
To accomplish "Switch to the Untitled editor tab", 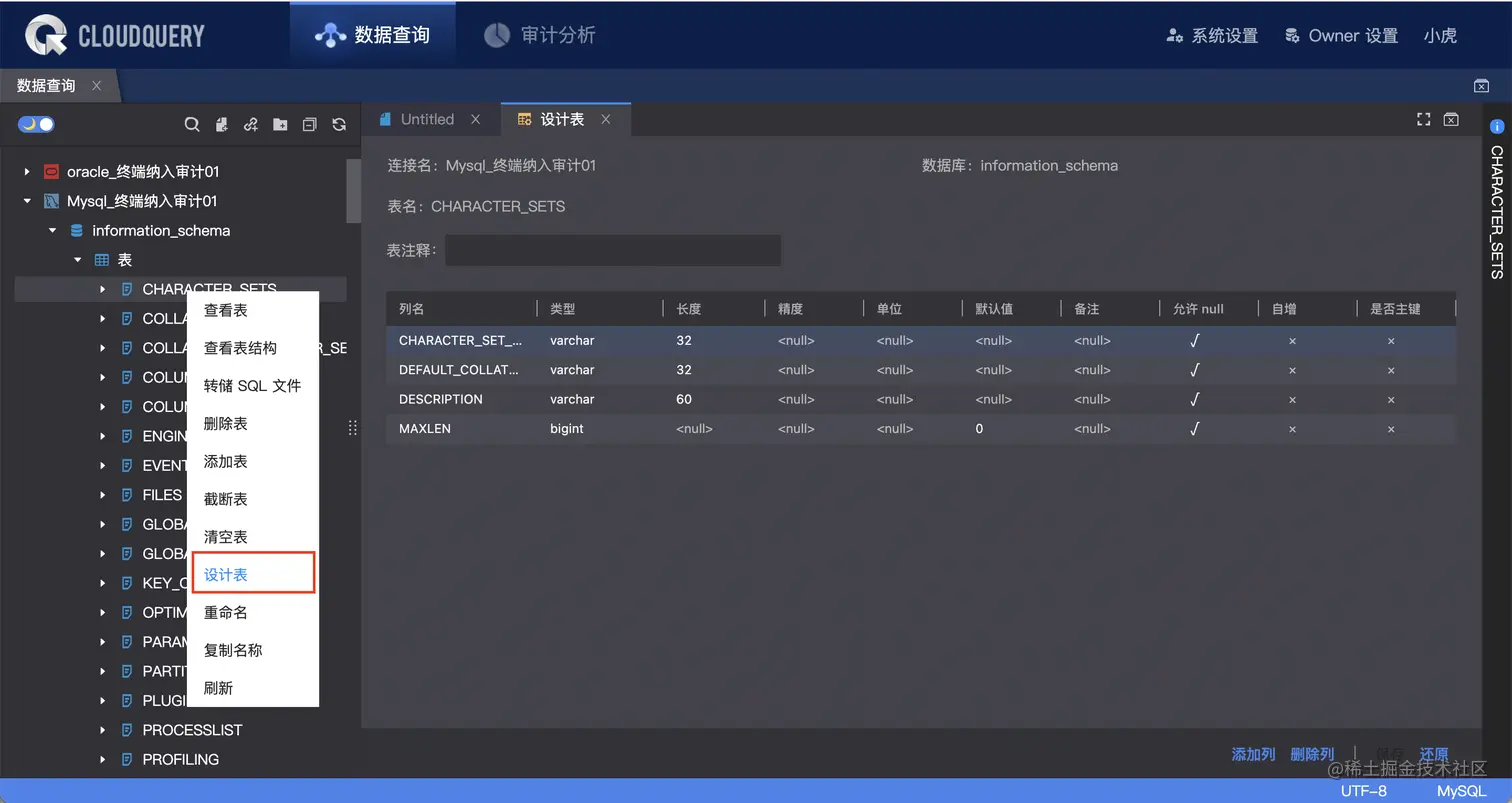I will coord(427,119).
